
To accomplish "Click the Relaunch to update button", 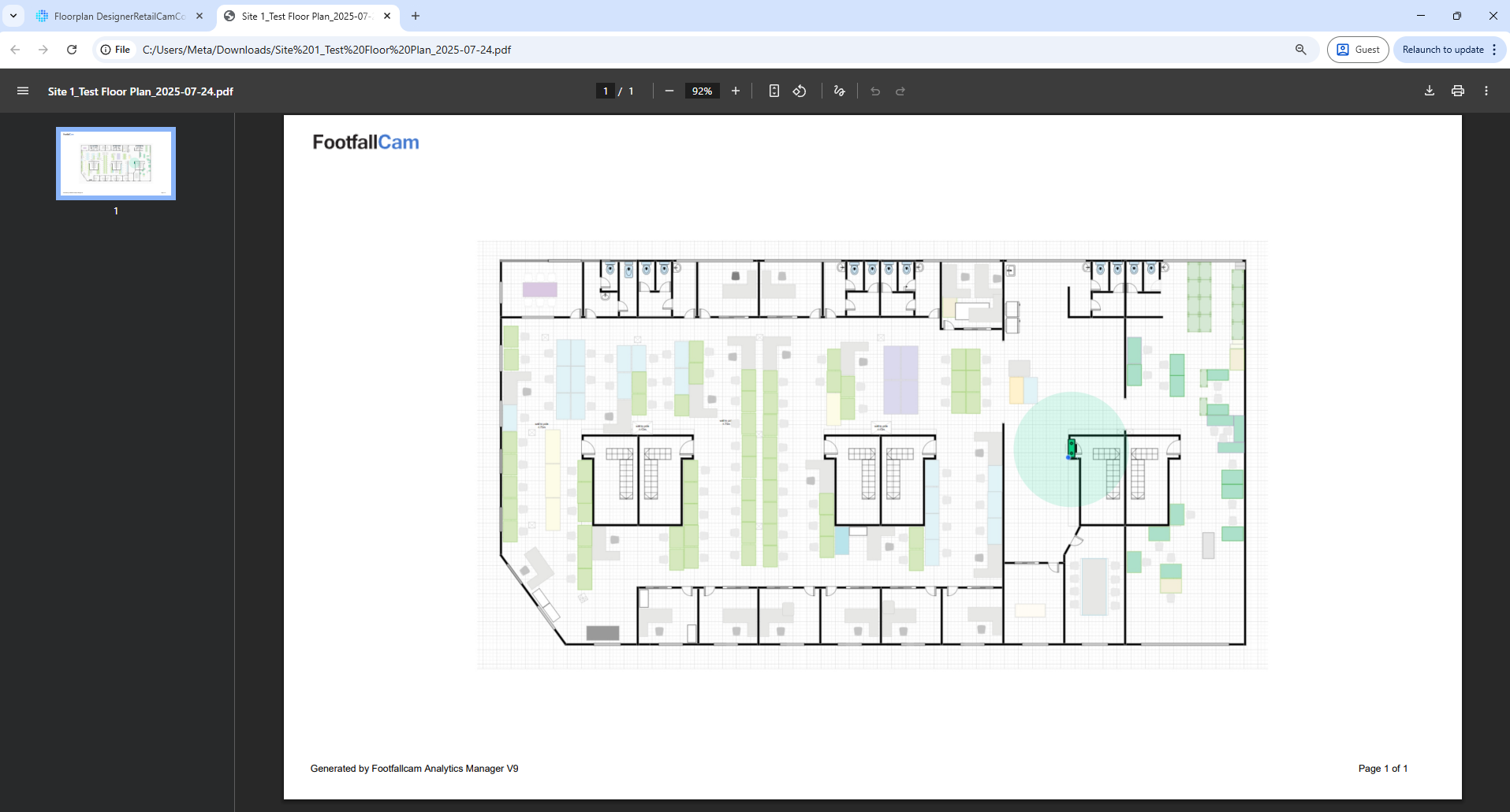I will 1442,50.
